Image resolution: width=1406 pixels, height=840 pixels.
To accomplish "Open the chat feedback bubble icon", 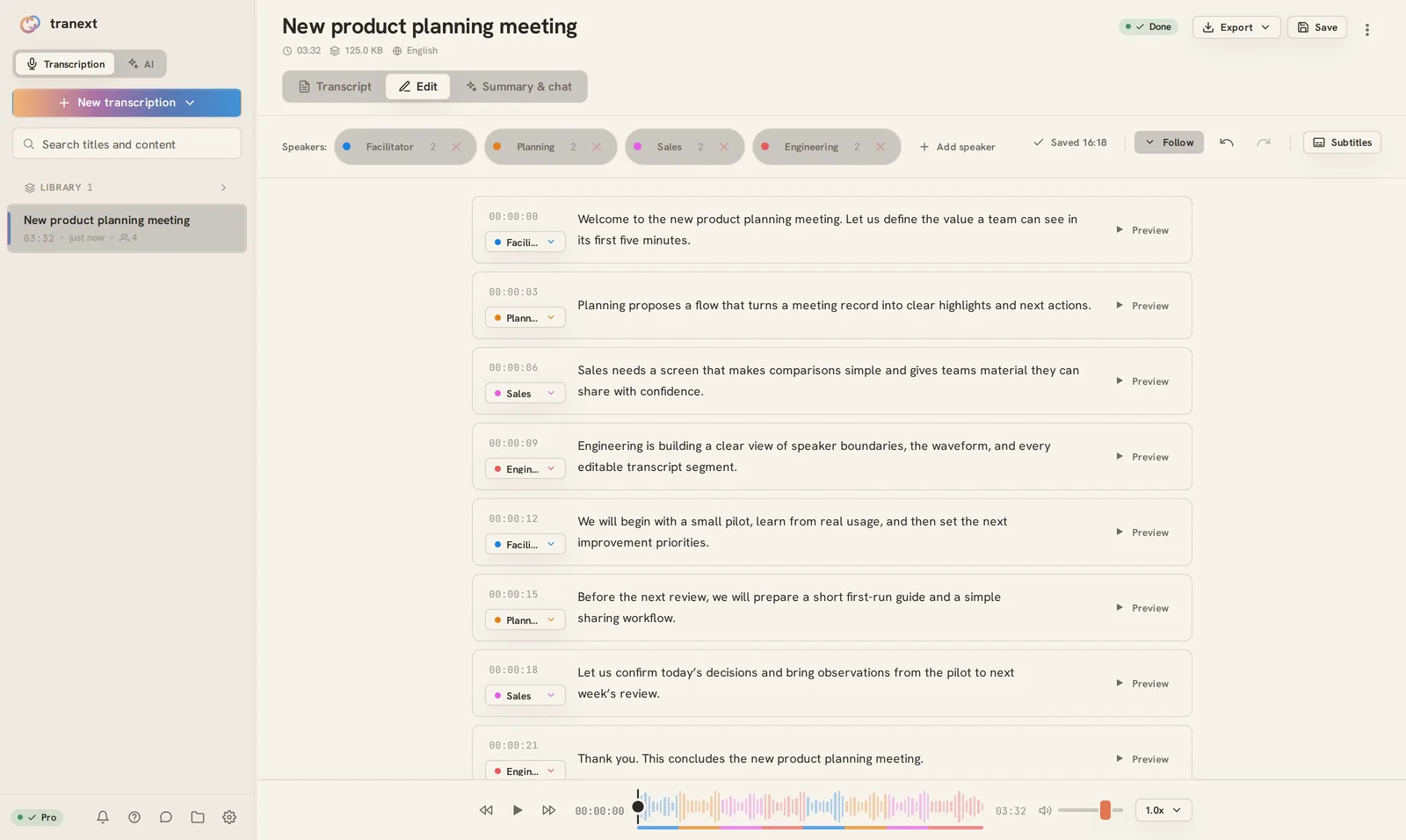I will click(166, 817).
